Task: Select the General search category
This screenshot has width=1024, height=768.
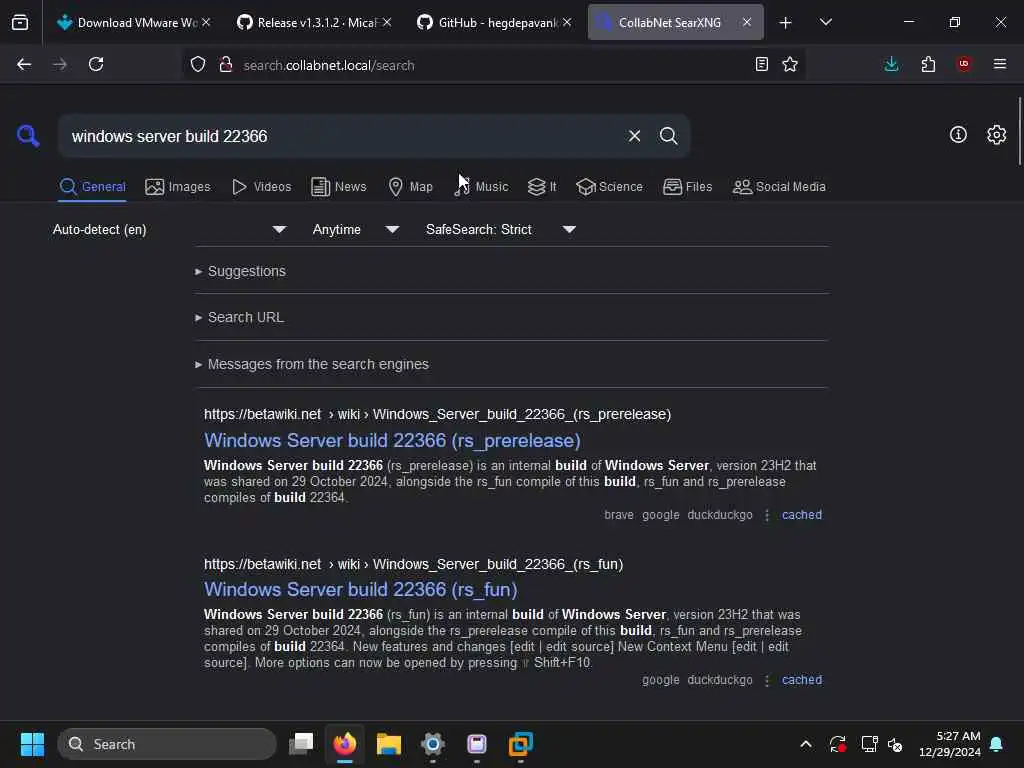Action: (x=92, y=187)
